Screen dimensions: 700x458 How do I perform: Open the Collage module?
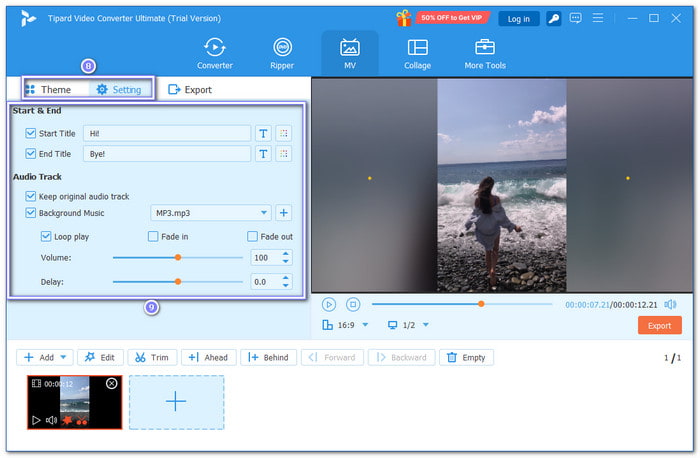point(417,54)
